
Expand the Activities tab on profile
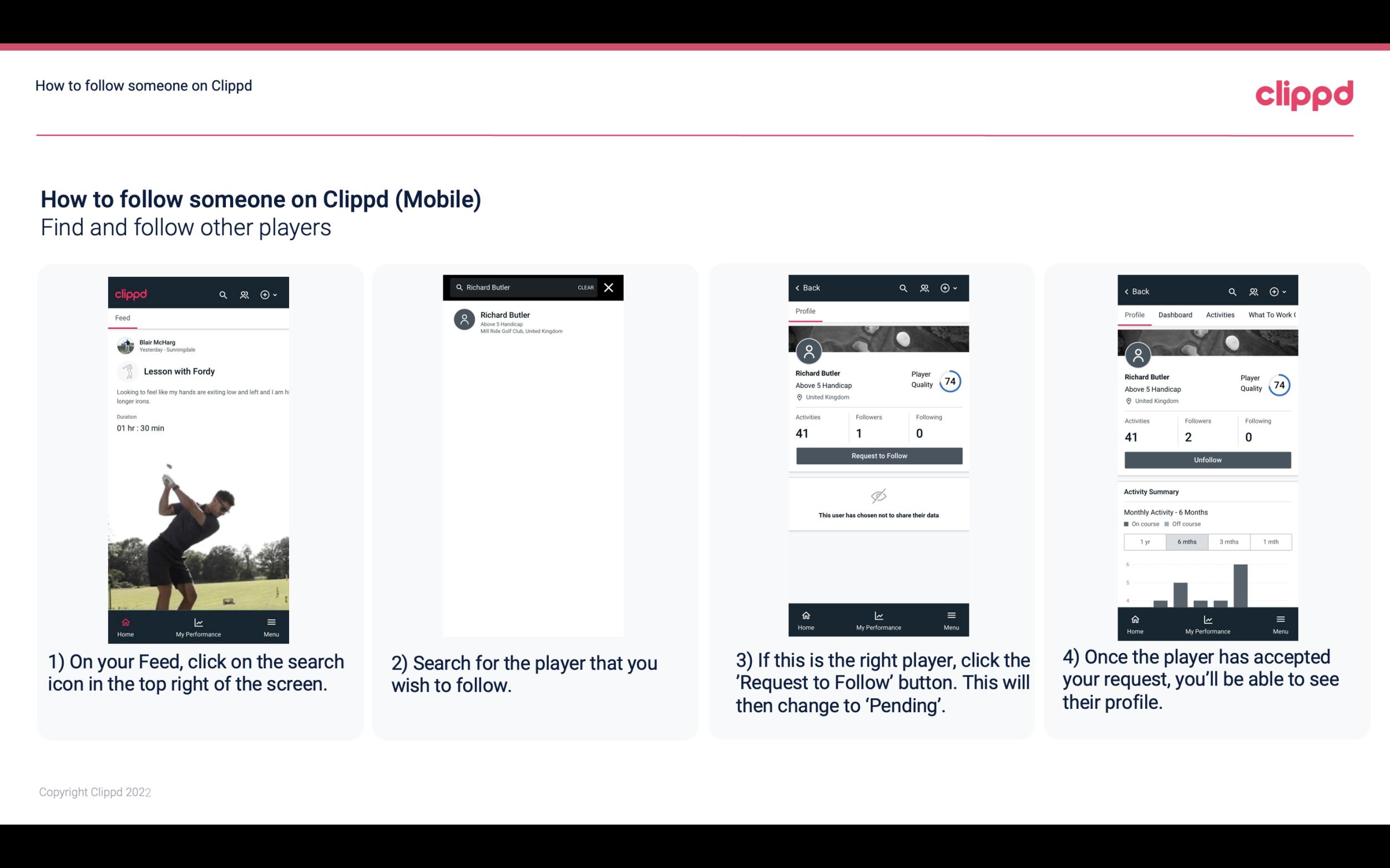tap(1219, 314)
